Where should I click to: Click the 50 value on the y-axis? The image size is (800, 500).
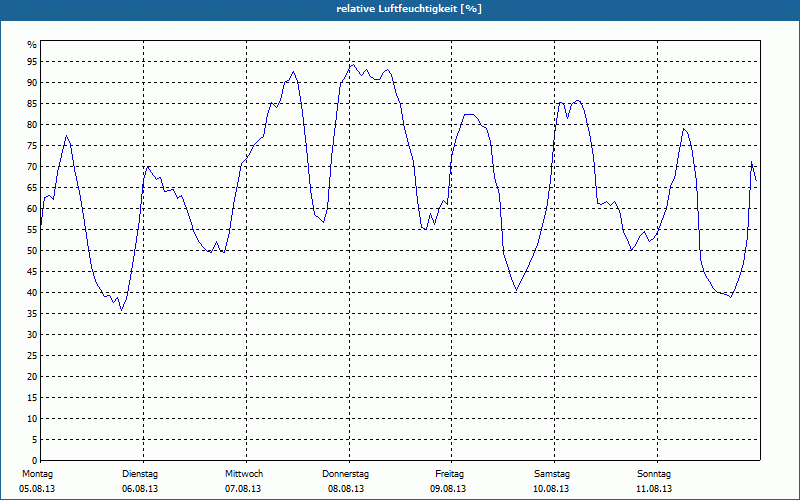[32, 251]
